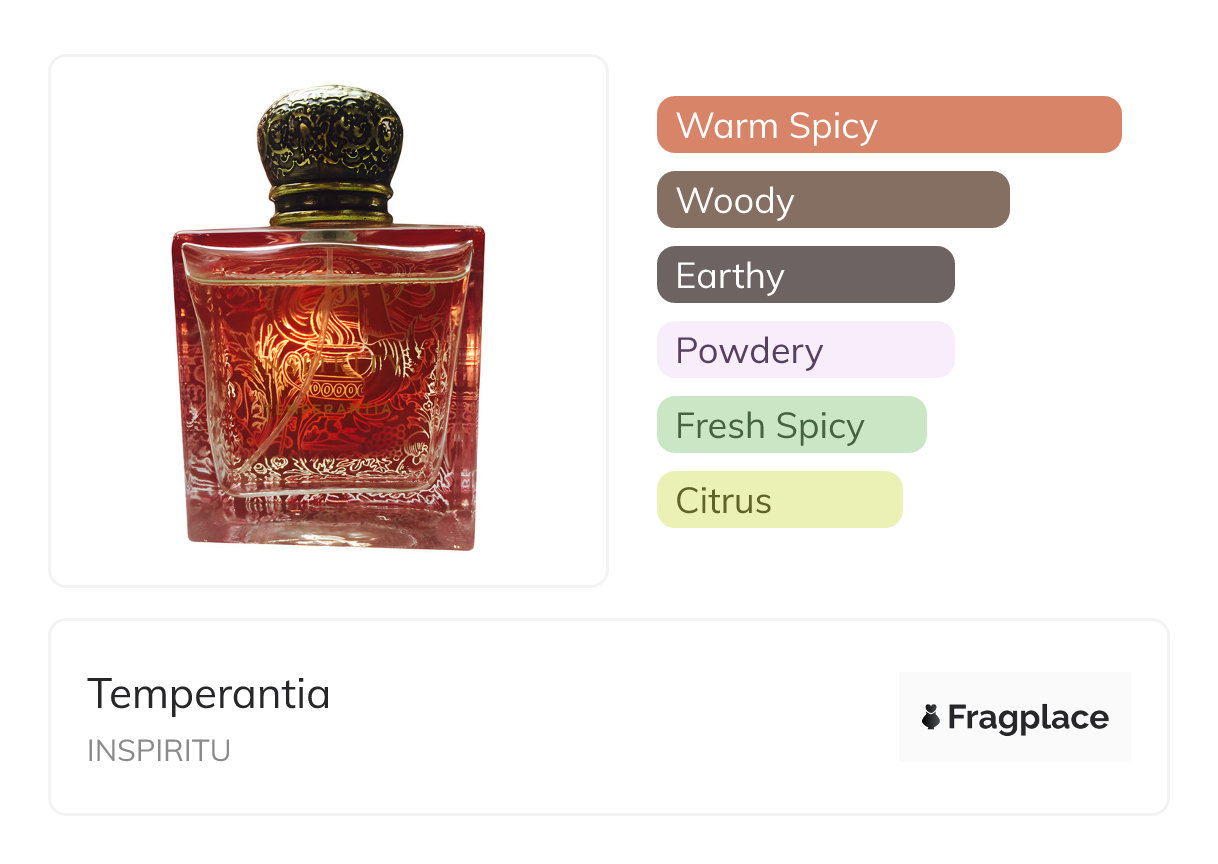1218x864 pixels.
Task: Click the 'Warm Spicy' label text
Action: click(x=777, y=126)
